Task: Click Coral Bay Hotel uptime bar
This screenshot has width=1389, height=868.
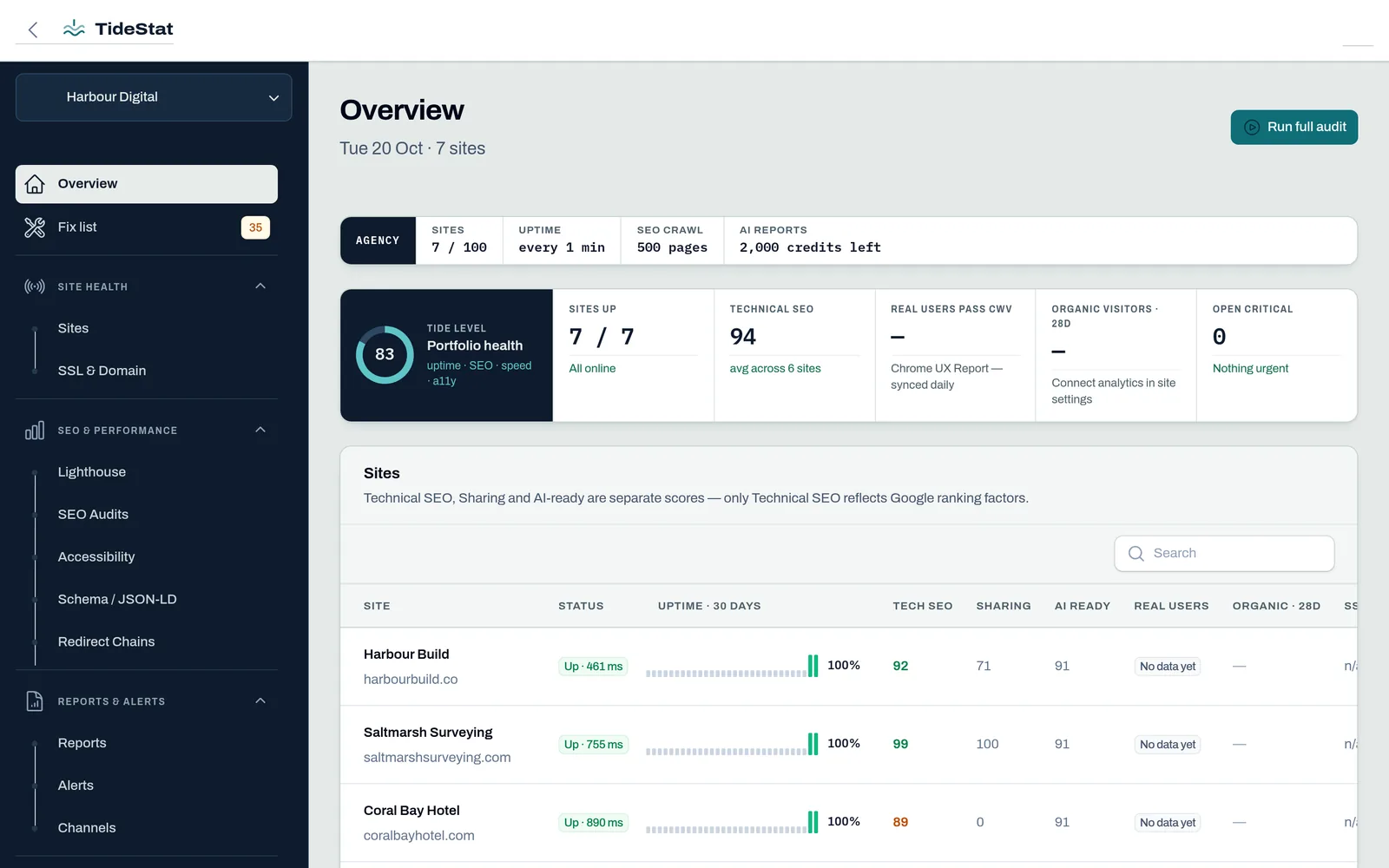Action: [732, 823]
